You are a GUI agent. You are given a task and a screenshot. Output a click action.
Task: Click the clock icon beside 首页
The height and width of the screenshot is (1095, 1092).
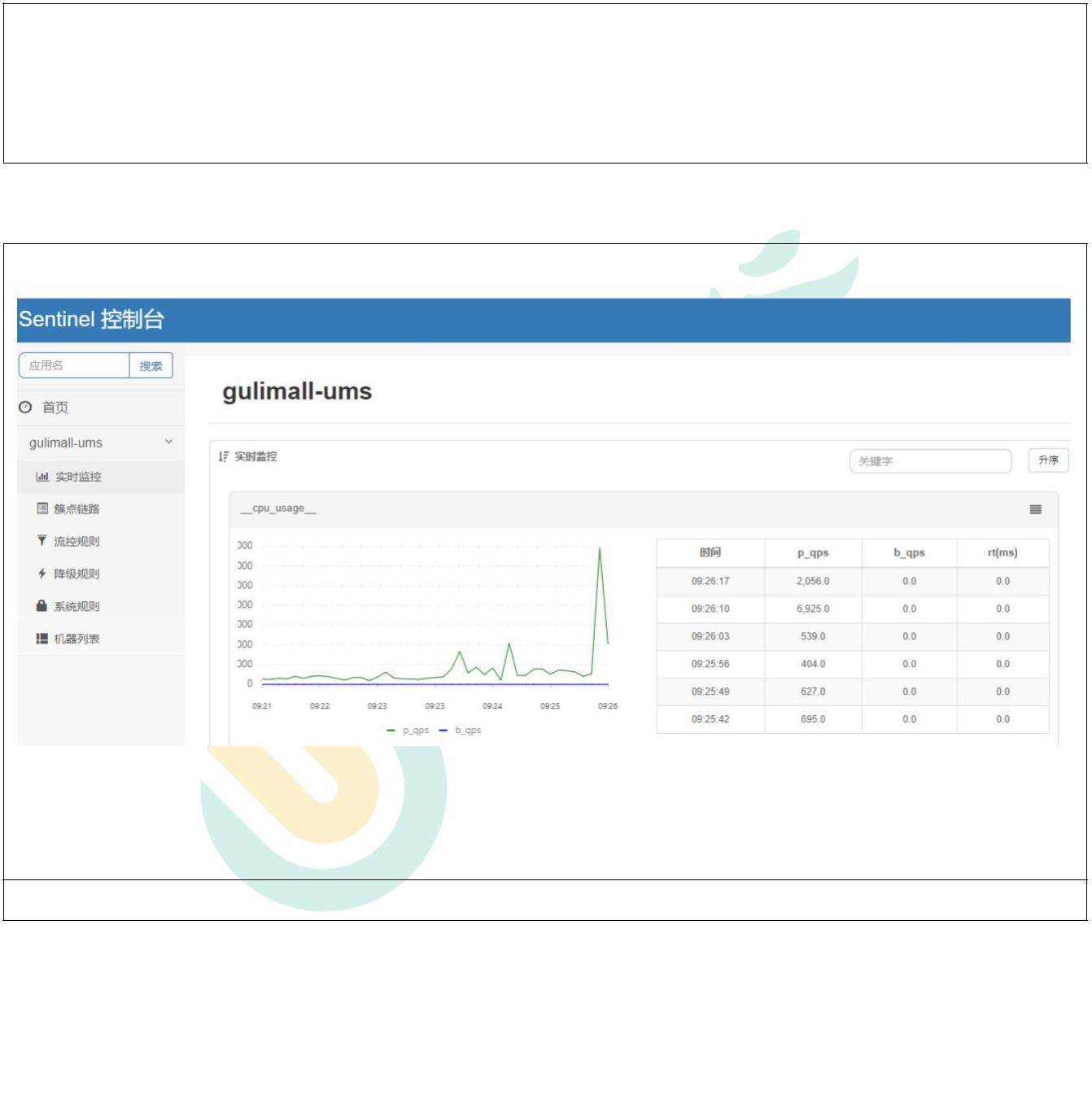pyautogui.click(x=25, y=407)
